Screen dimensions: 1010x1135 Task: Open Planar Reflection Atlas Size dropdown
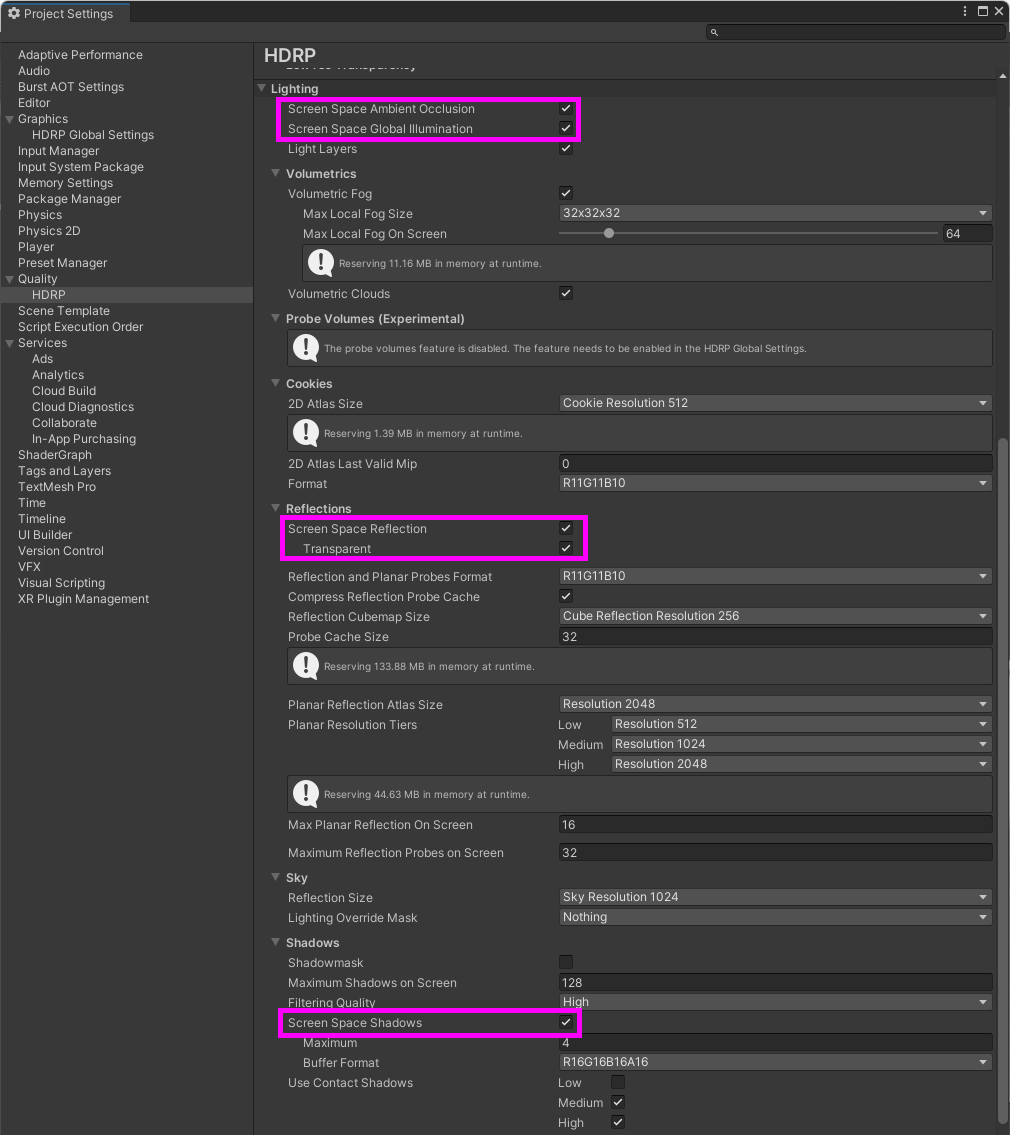[775, 704]
